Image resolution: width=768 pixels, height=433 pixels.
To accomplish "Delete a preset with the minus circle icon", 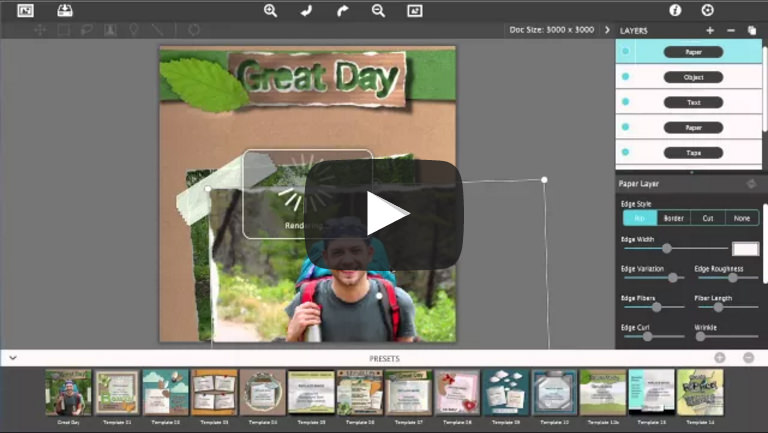I will click(748, 358).
